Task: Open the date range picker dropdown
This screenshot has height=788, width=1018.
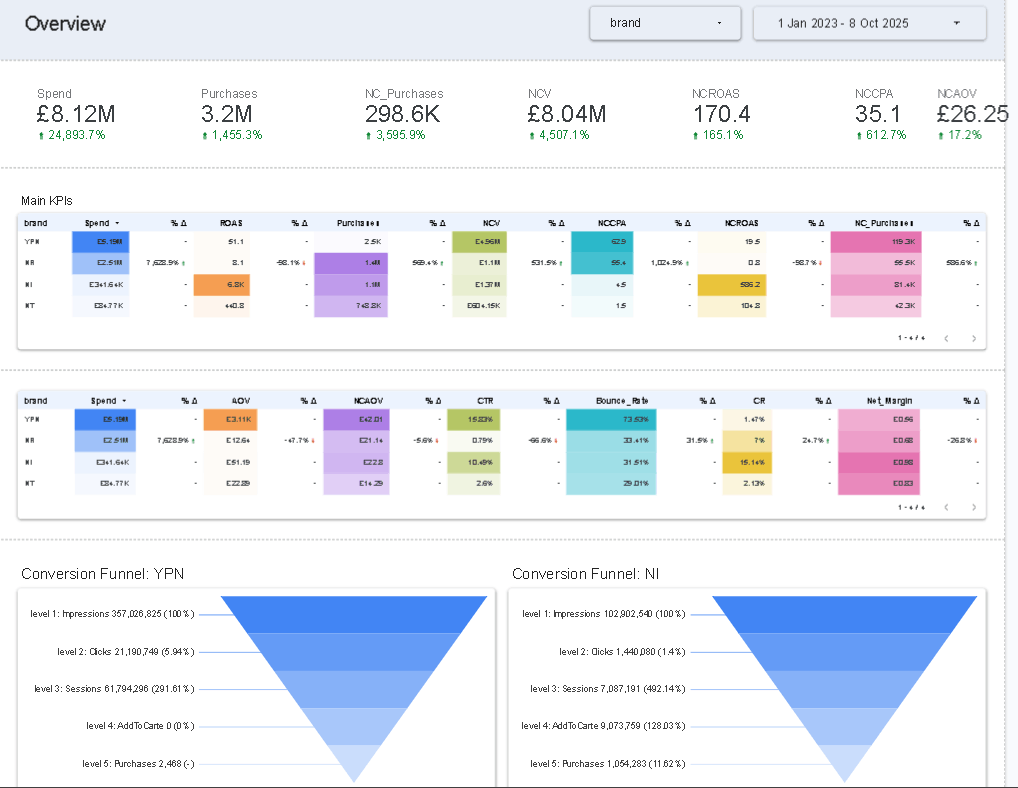Action: [x=869, y=23]
